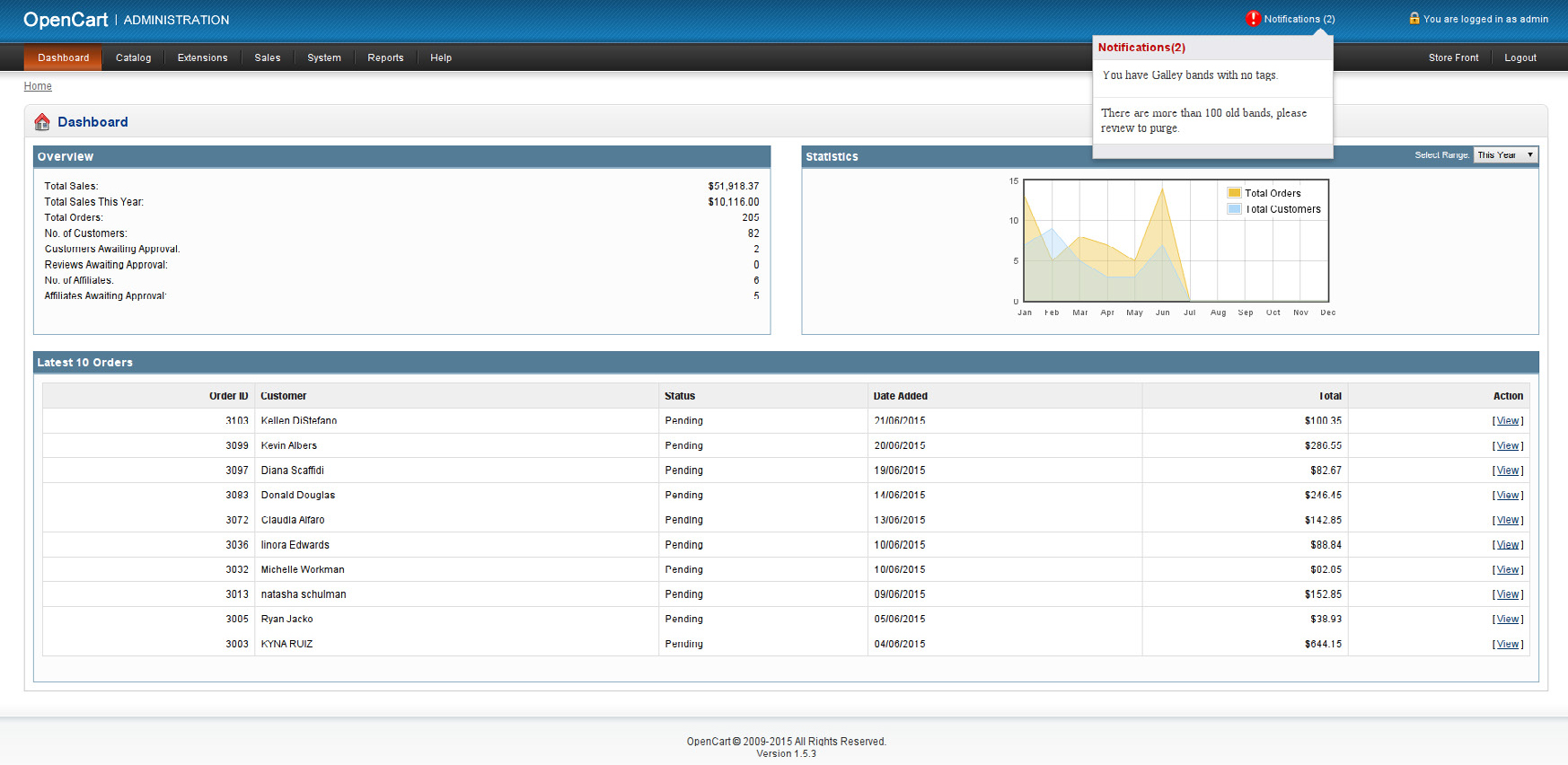The height and width of the screenshot is (765, 1568).
Task: Open the Extensions menu
Action: pos(202,57)
